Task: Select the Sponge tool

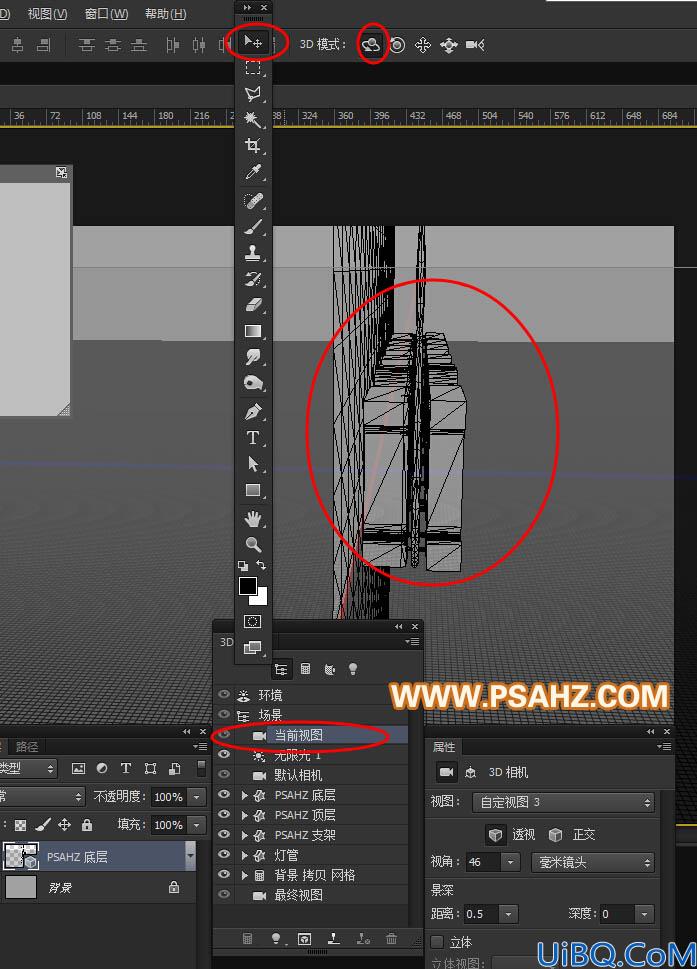Action: point(253,383)
